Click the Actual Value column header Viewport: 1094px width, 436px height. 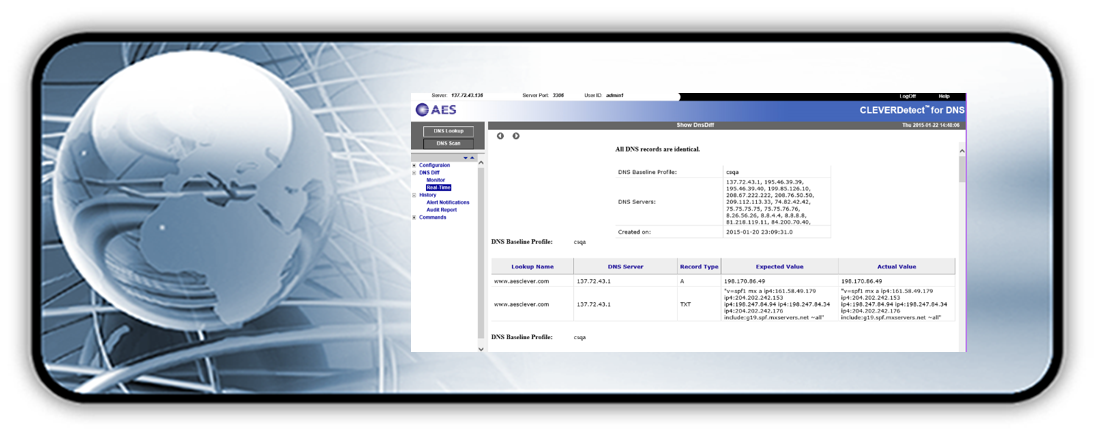point(897,266)
